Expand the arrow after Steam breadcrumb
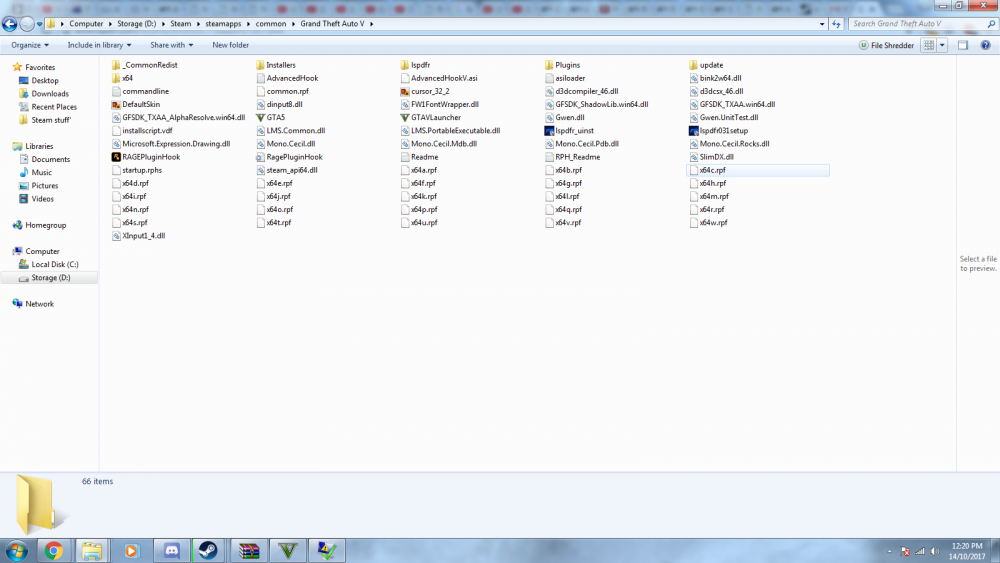Image resolution: width=1000 pixels, height=563 pixels. click(x=198, y=24)
